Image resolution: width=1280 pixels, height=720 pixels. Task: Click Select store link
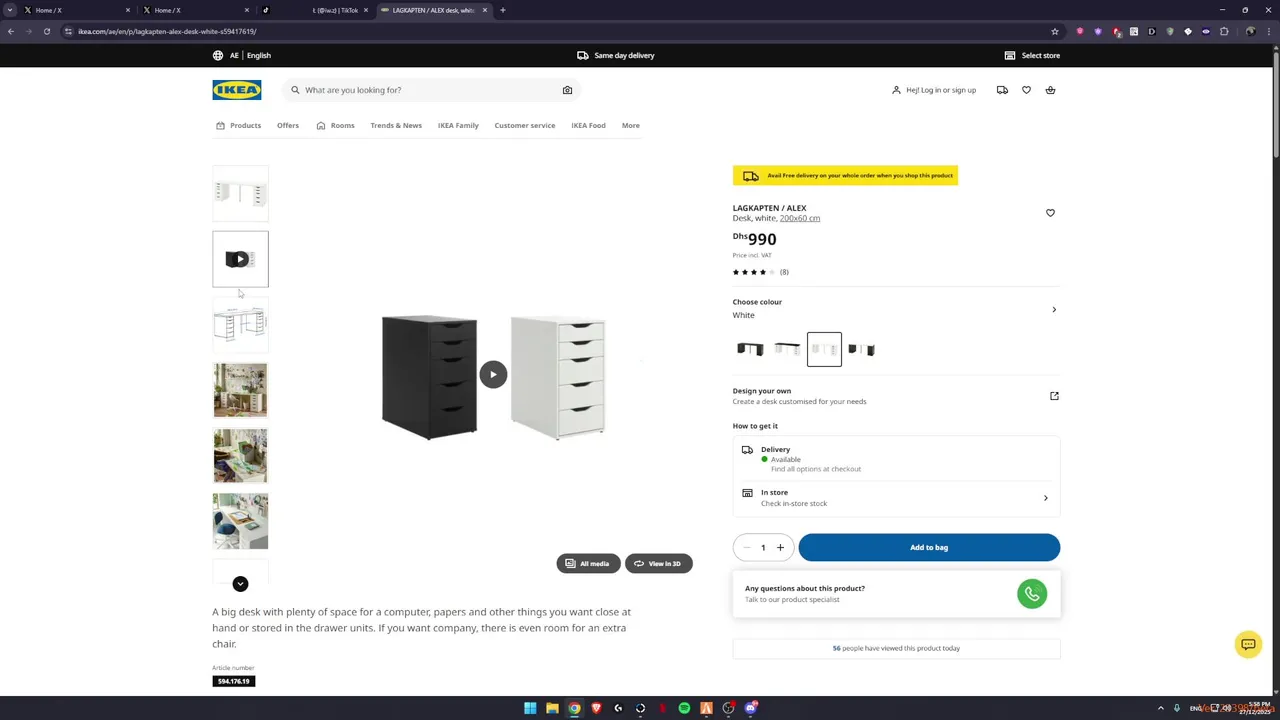click(1041, 56)
